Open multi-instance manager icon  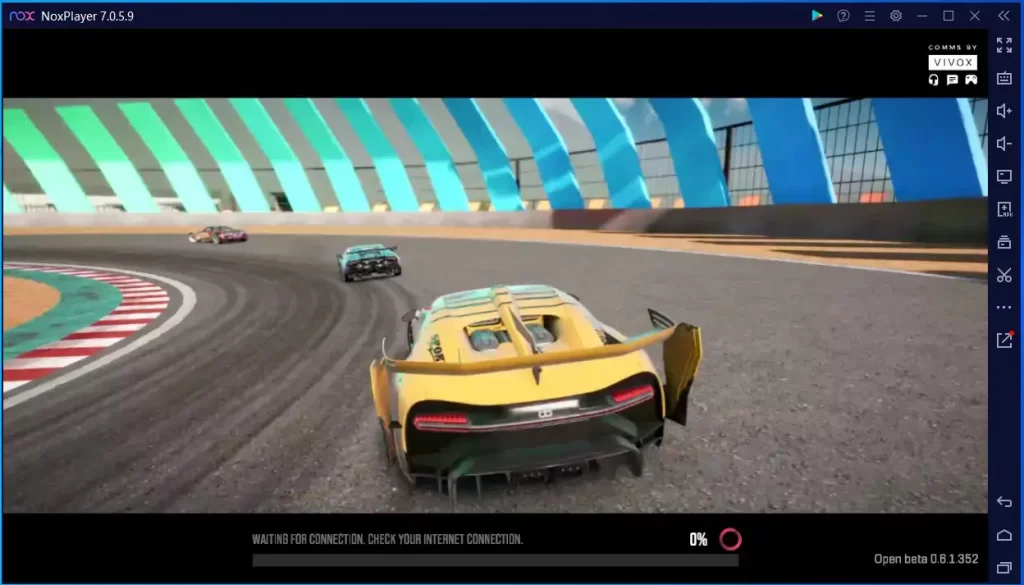point(1004,242)
